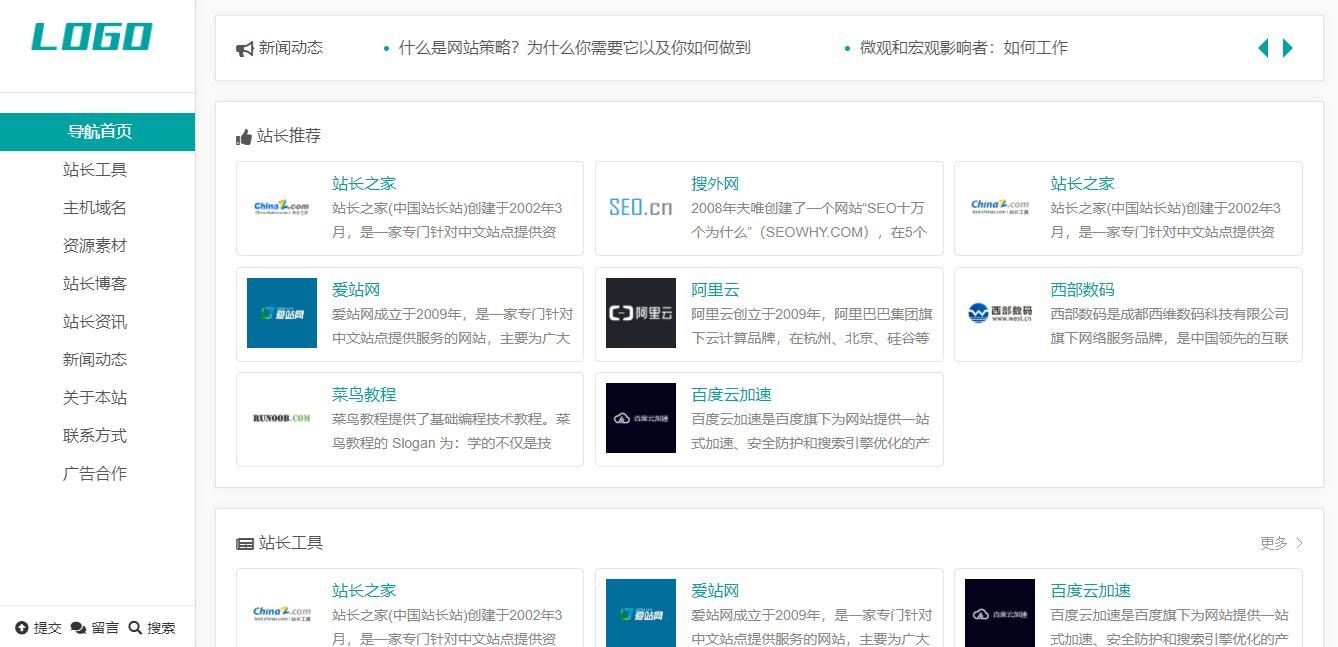Open 更多 link for 站长工具 section
The width and height of the screenshot is (1338, 647).
coord(1281,543)
